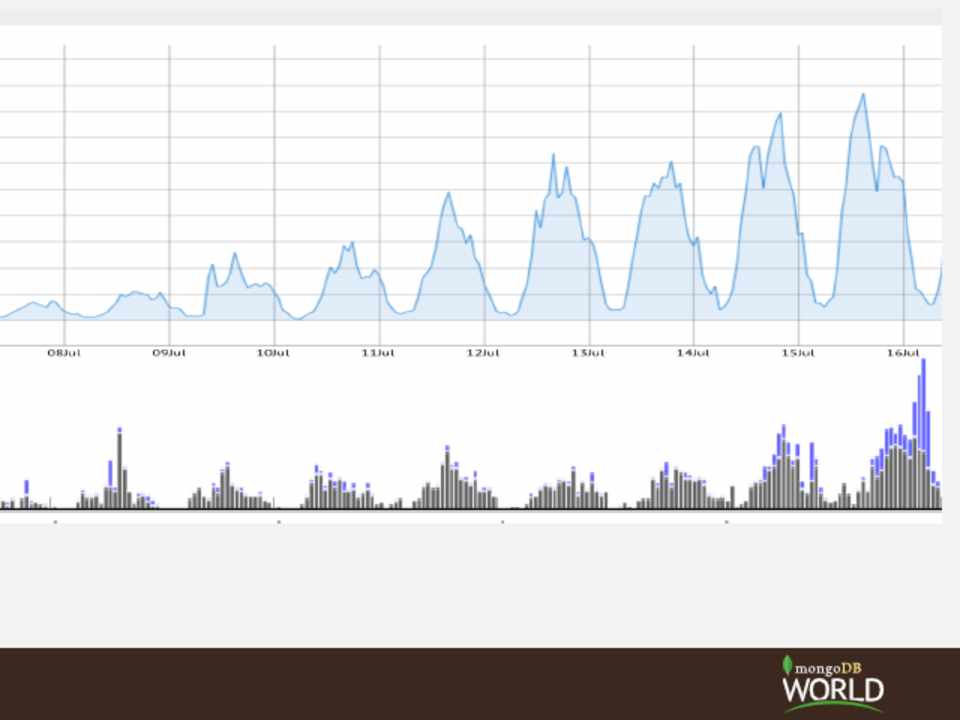Image resolution: width=960 pixels, height=720 pixels.
Task: Click the 10Jul axis label
Action: coord(274,353)
